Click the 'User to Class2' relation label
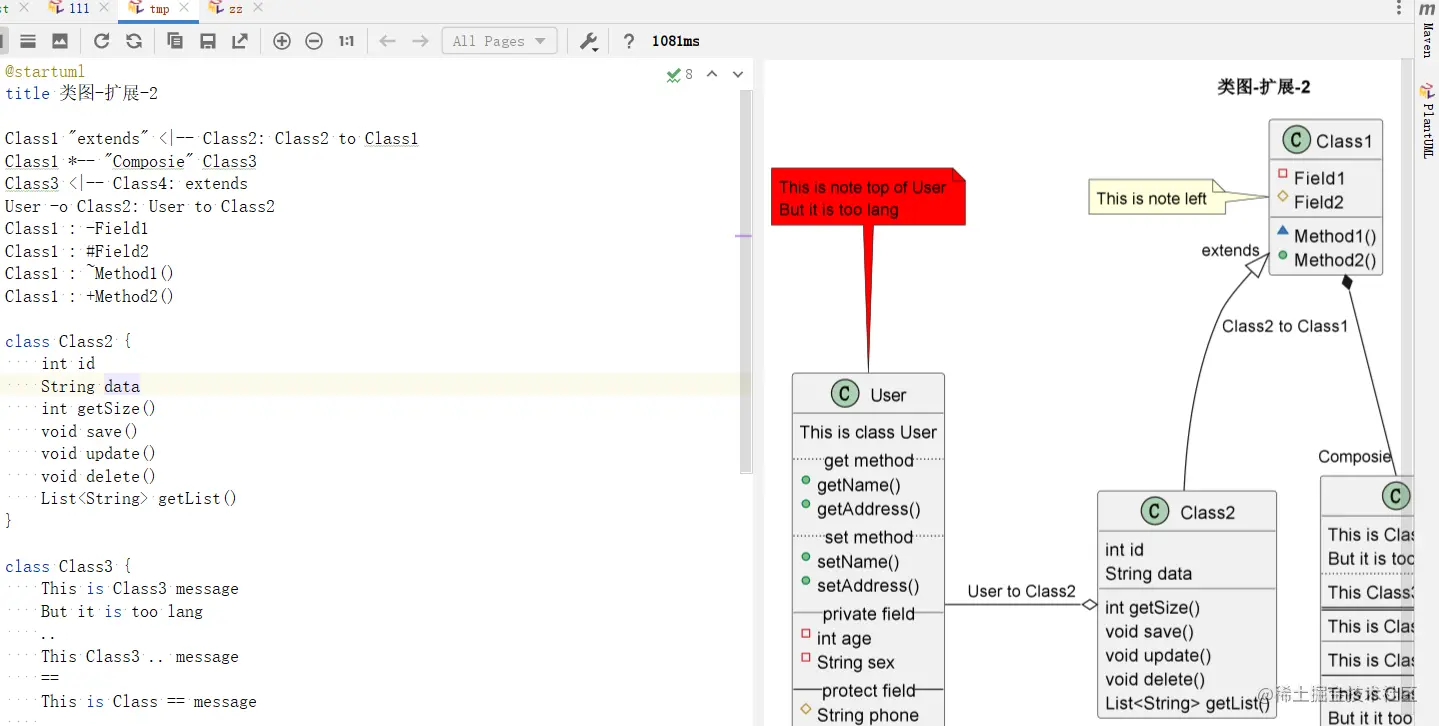Screen dimensions: 1439x726 (x=1021, y=591)
